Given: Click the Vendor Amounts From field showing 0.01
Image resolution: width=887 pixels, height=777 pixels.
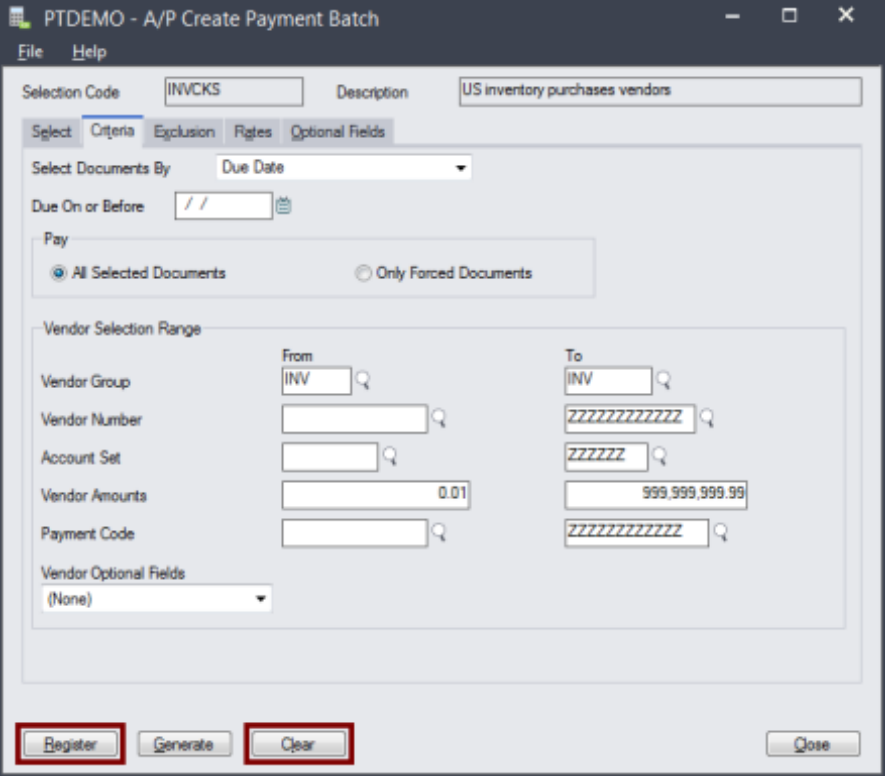Looking at the screenshot, I should [x=376, y=495].
